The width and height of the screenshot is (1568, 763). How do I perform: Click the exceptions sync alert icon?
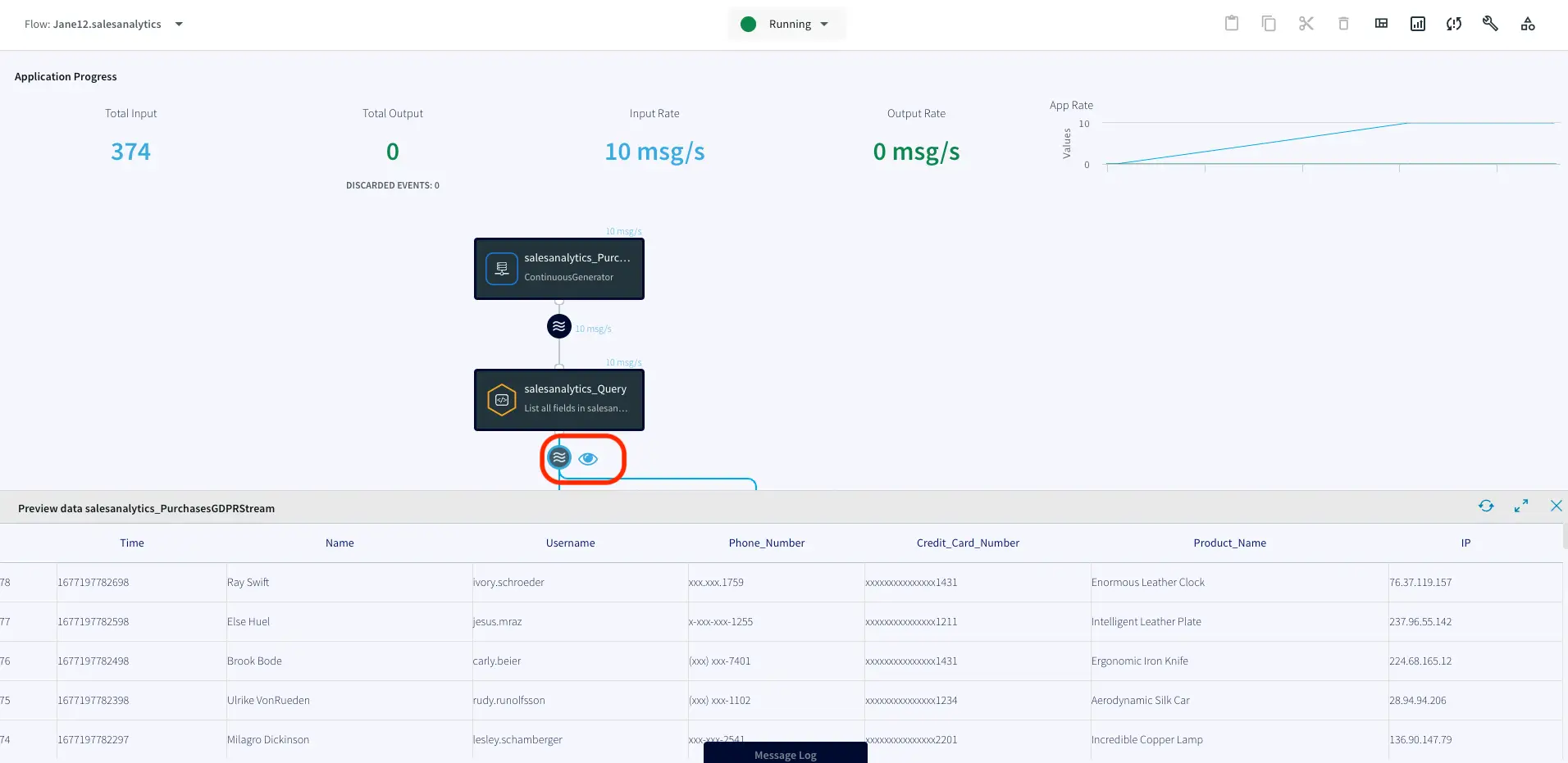pyautogui.click(x=1454, y=24)
